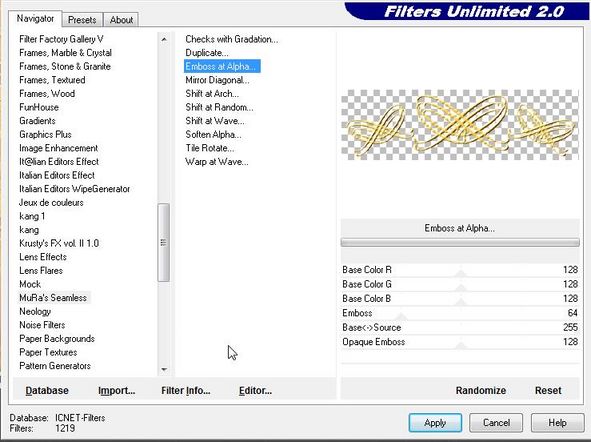This screenshot has height=442, width=591.
Task: Select Graphics Plus category
Action: point(45,134)
